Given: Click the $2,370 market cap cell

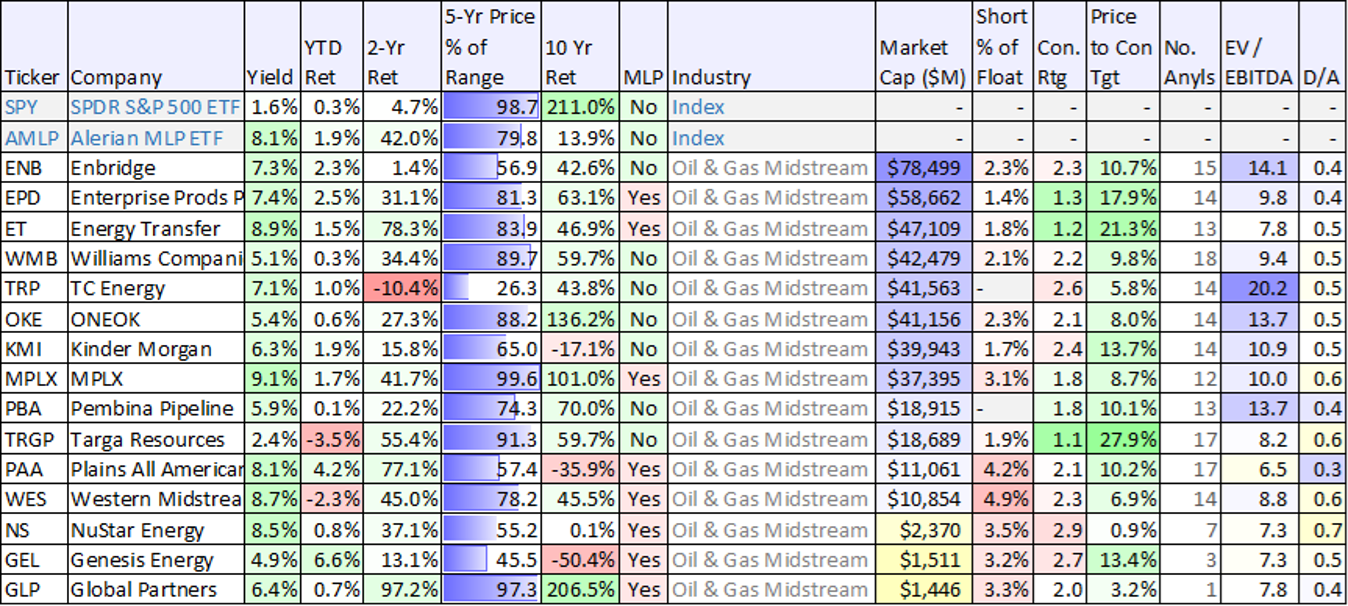Looking at the screenshot, I should 925,530.
